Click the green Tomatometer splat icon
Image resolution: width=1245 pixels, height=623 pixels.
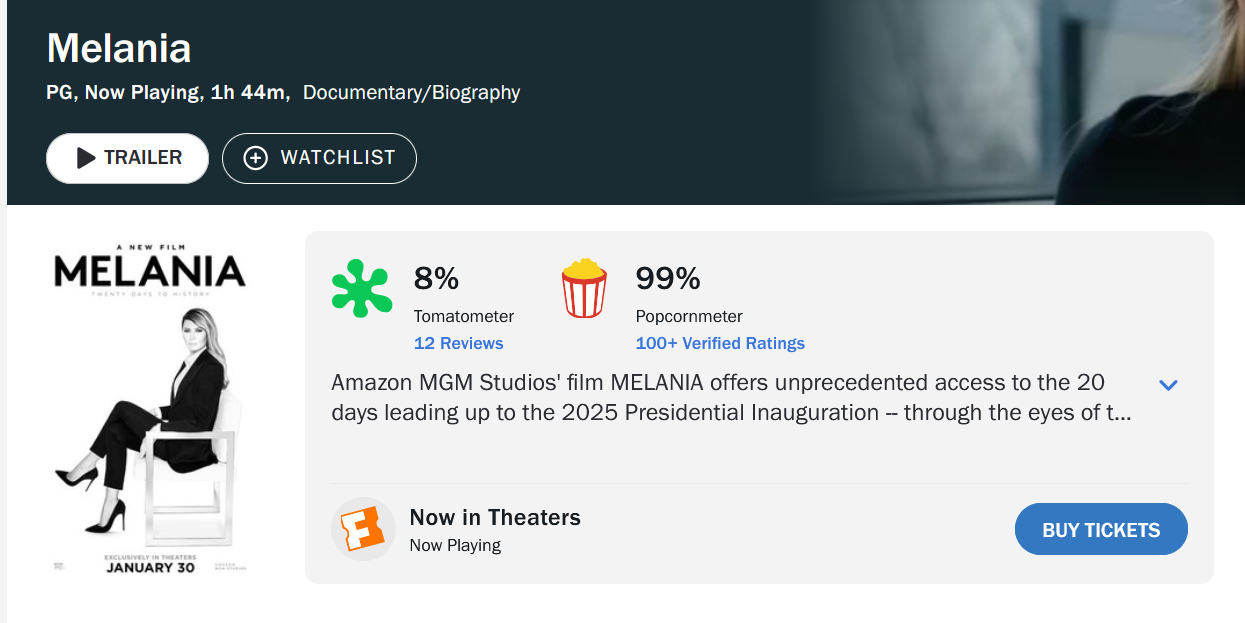click(361, 288)
